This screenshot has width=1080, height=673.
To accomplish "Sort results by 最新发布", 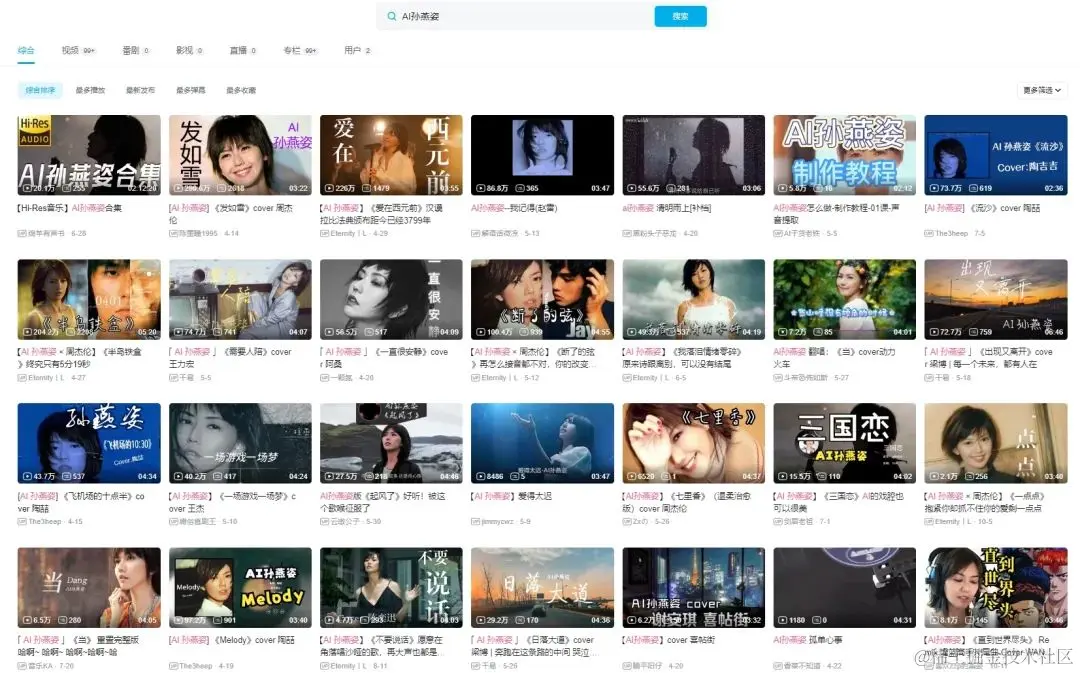I will click(x=141, y=90).
